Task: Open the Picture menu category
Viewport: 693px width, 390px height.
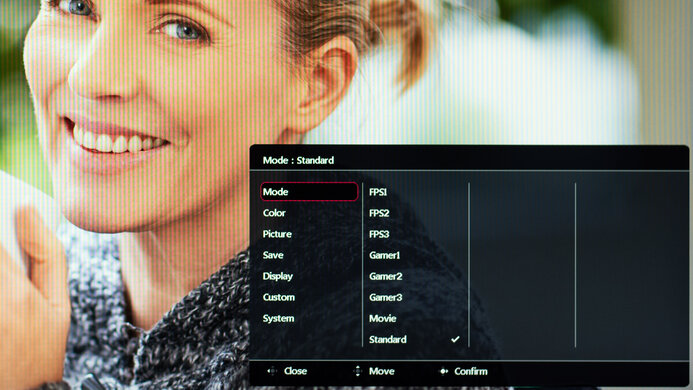Action: (x=277, y=234)
